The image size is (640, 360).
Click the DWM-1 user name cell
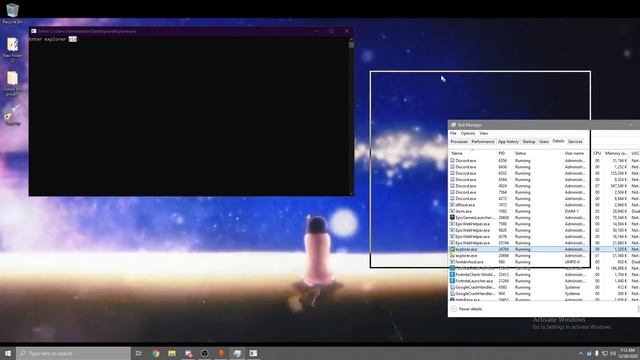[572, 211]
